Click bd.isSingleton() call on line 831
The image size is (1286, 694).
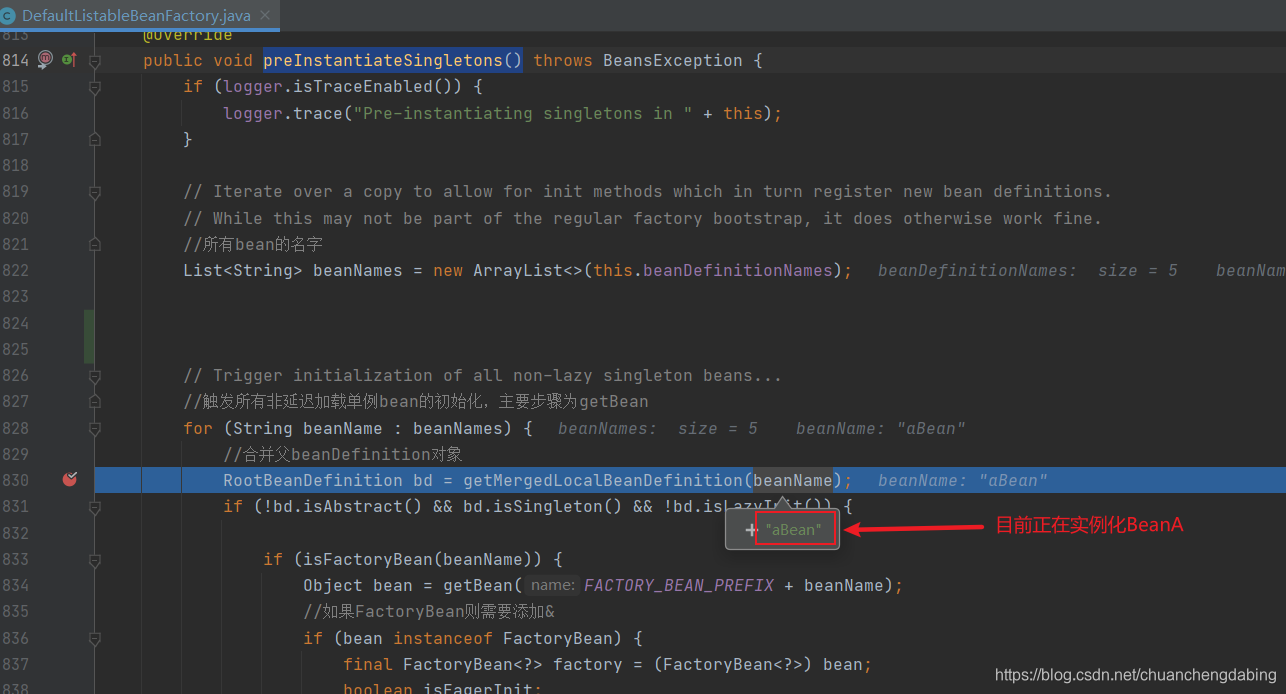[543, 507]
